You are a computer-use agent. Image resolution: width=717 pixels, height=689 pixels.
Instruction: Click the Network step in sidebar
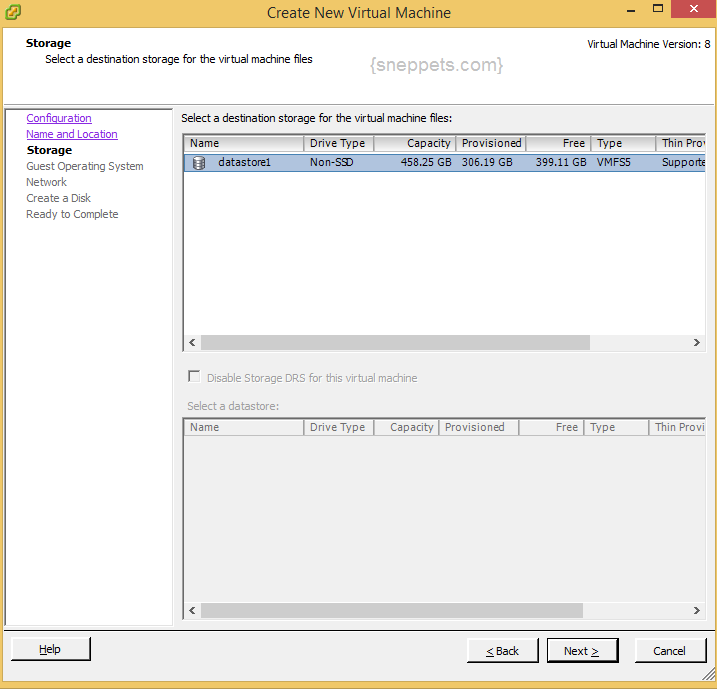coord(47,182)
